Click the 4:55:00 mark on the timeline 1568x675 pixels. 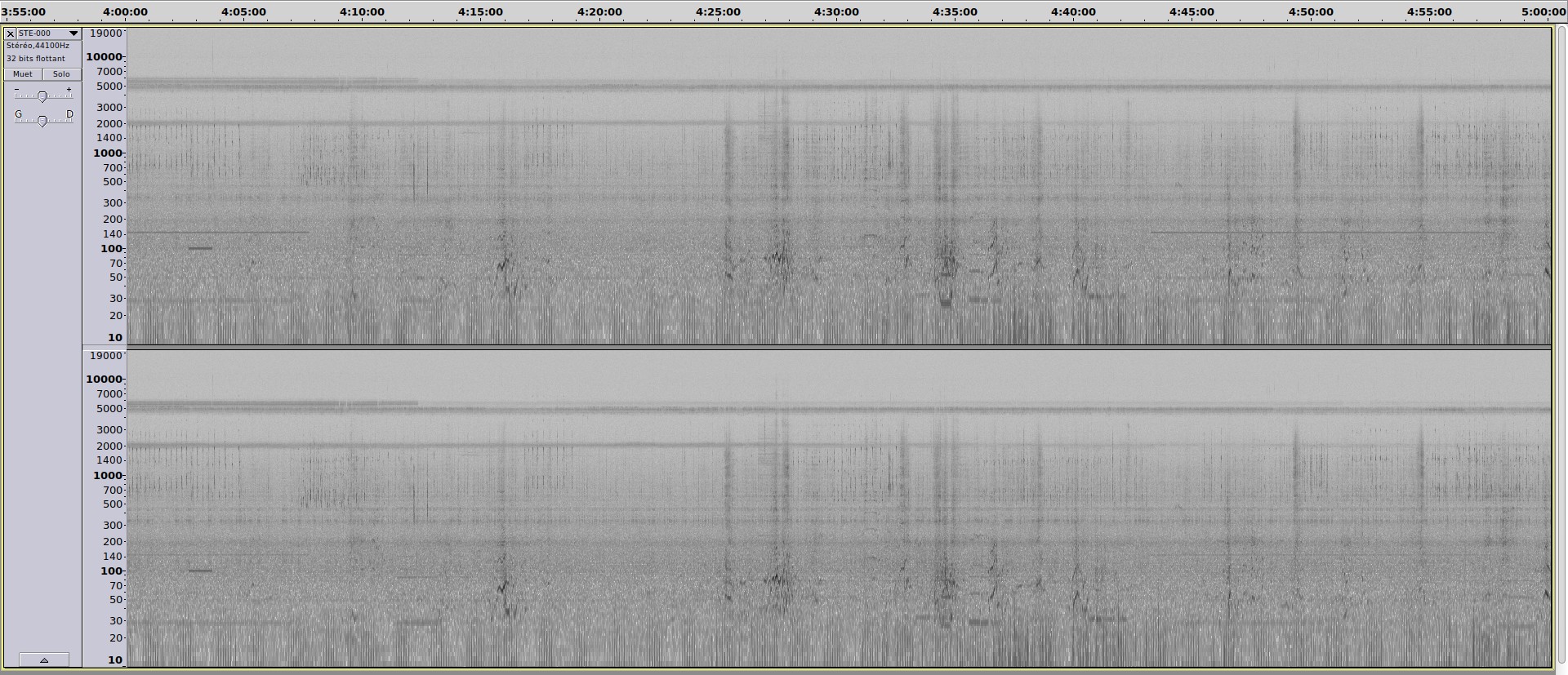(x=1429, y=12)
